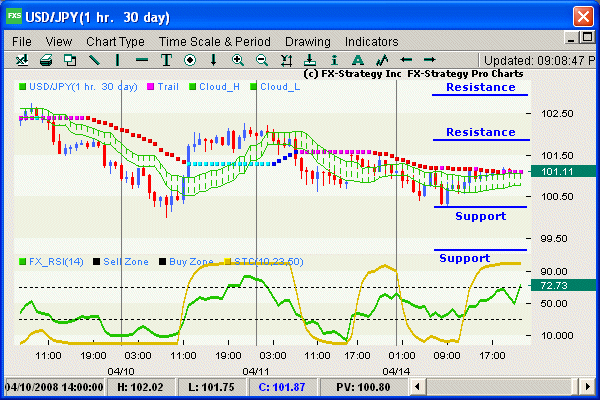Viewport: 600px width, 400px height.
Task: Click the 72.73 RSI value tag
Action: 562,285
